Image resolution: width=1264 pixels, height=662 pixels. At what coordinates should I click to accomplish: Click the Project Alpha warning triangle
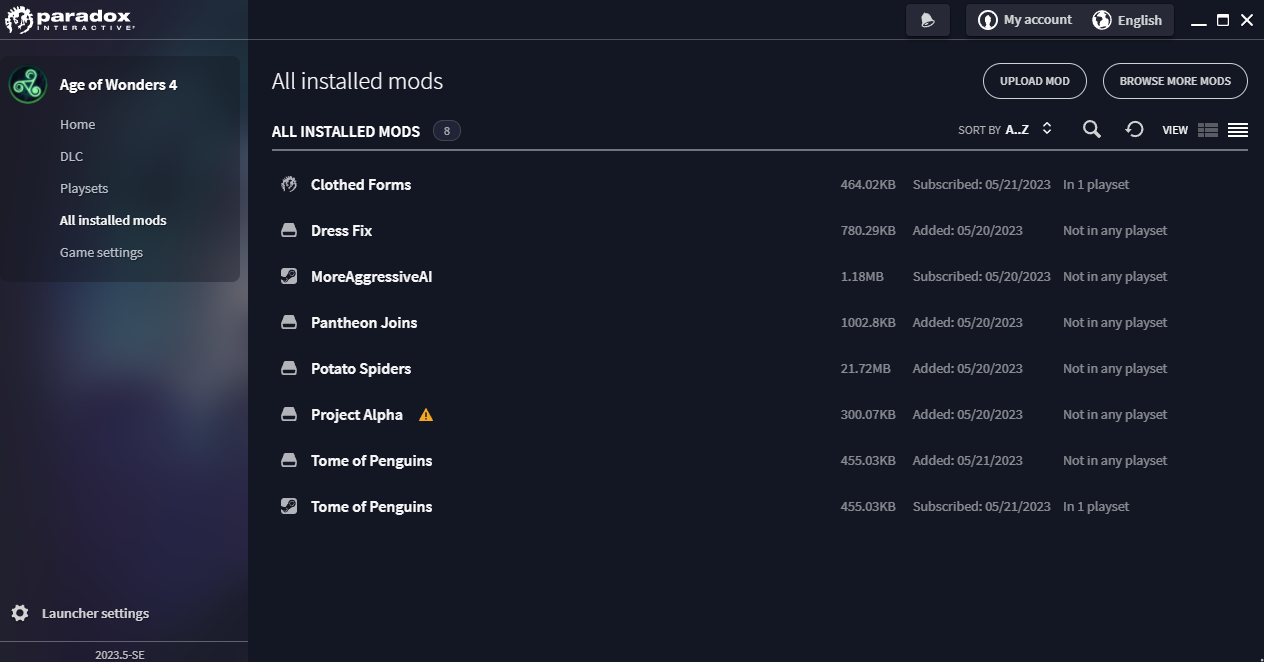[426, 415]
